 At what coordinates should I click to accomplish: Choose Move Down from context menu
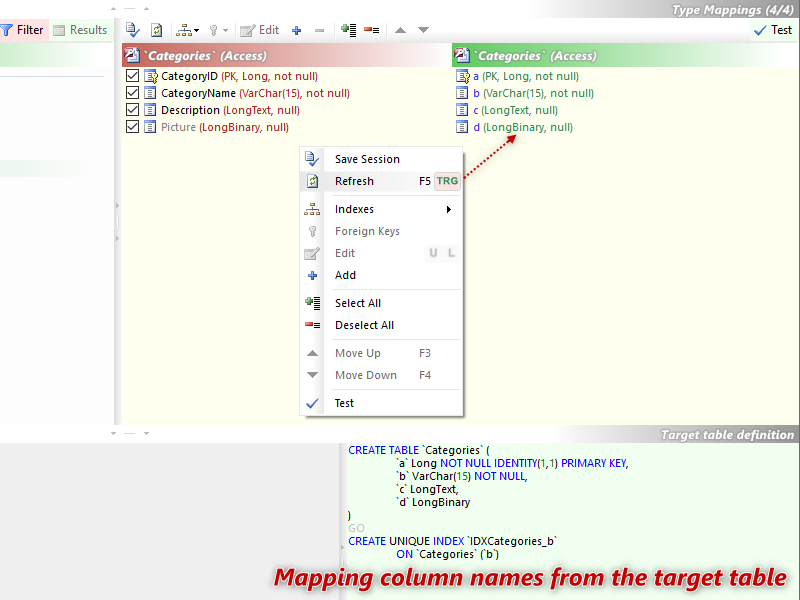point(382,375)
